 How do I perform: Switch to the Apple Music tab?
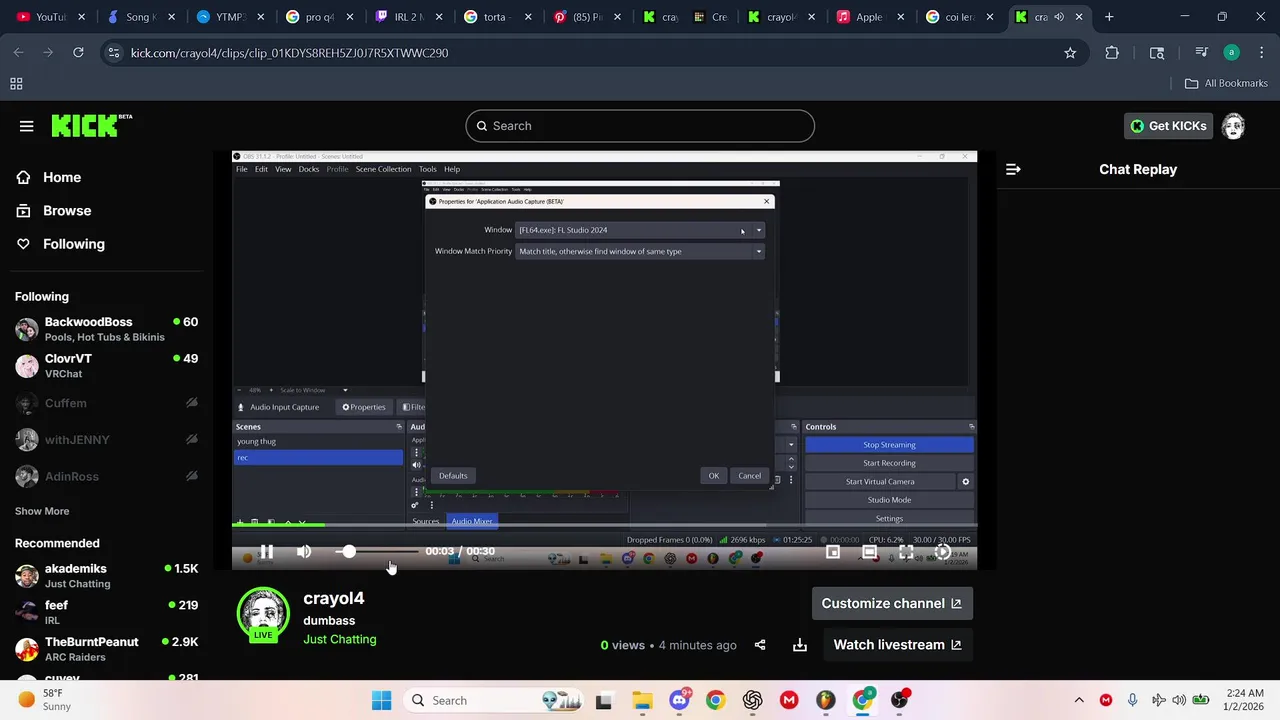pyautogui.click(x=869, y=17)
